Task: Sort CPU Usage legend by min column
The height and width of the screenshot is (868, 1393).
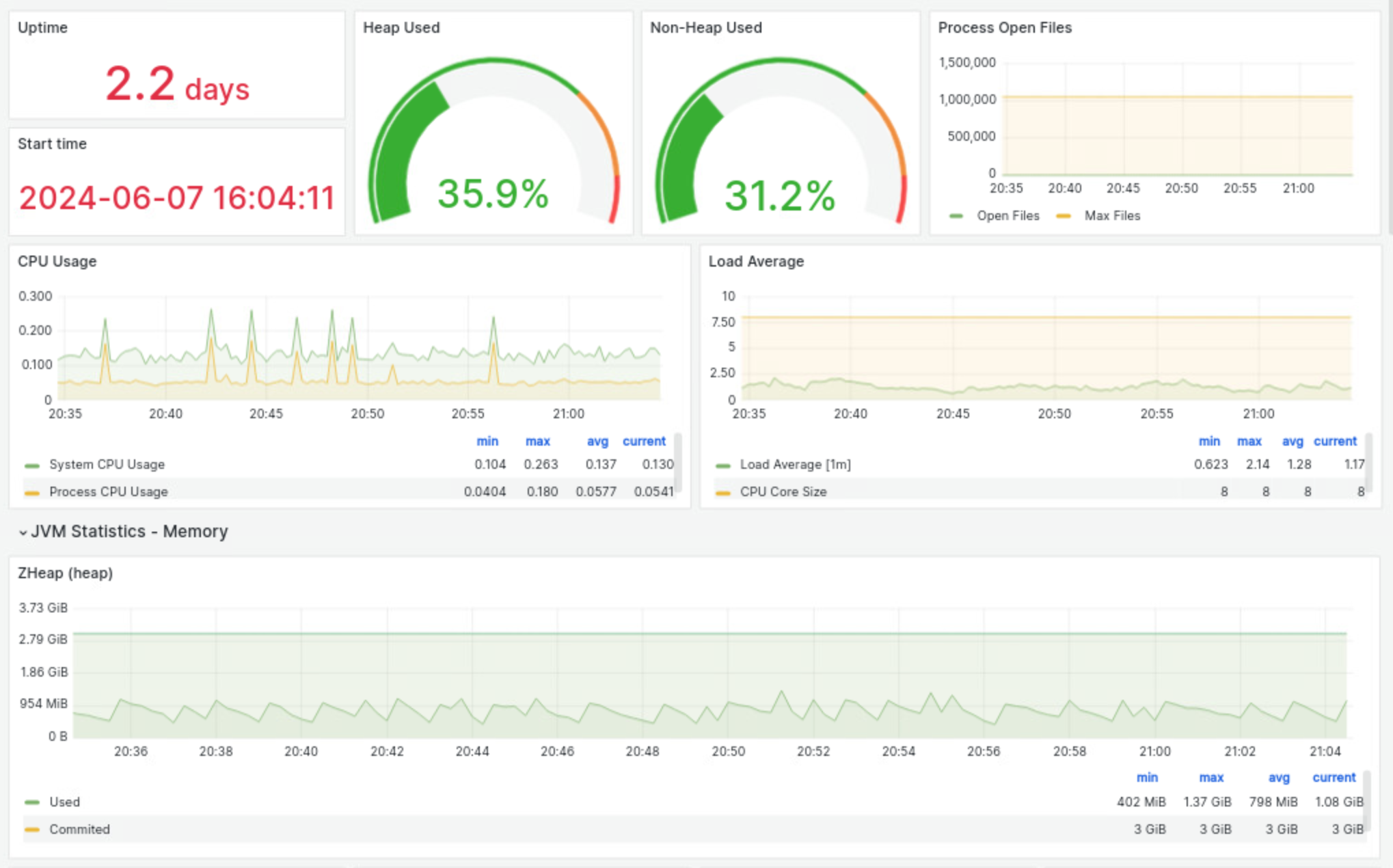Action: pyautogui.click(x=487, y=441)
